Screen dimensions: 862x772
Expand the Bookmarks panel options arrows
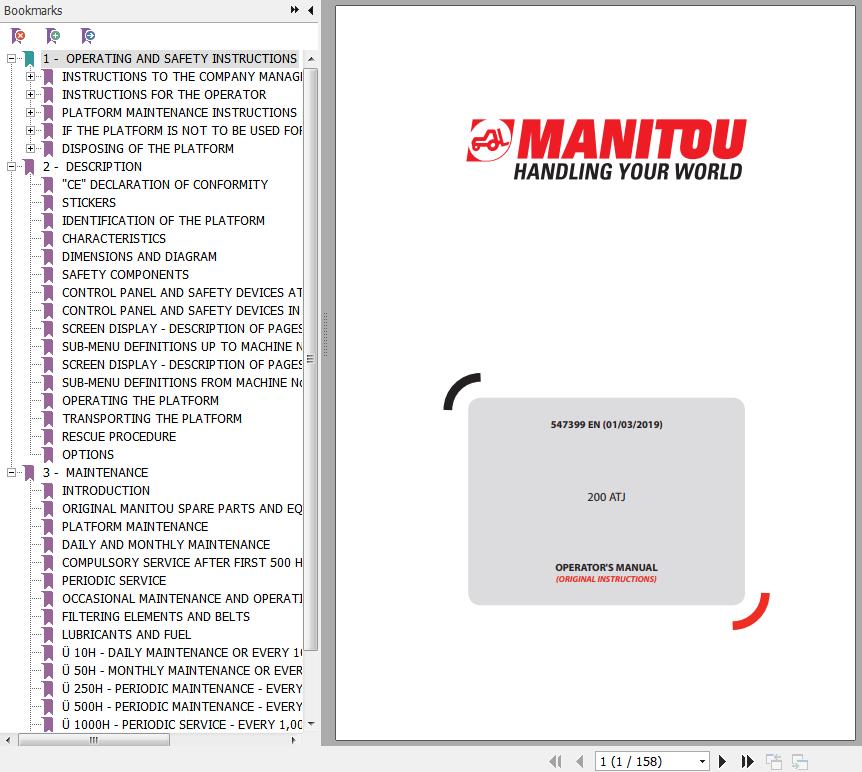click(295, 10)
